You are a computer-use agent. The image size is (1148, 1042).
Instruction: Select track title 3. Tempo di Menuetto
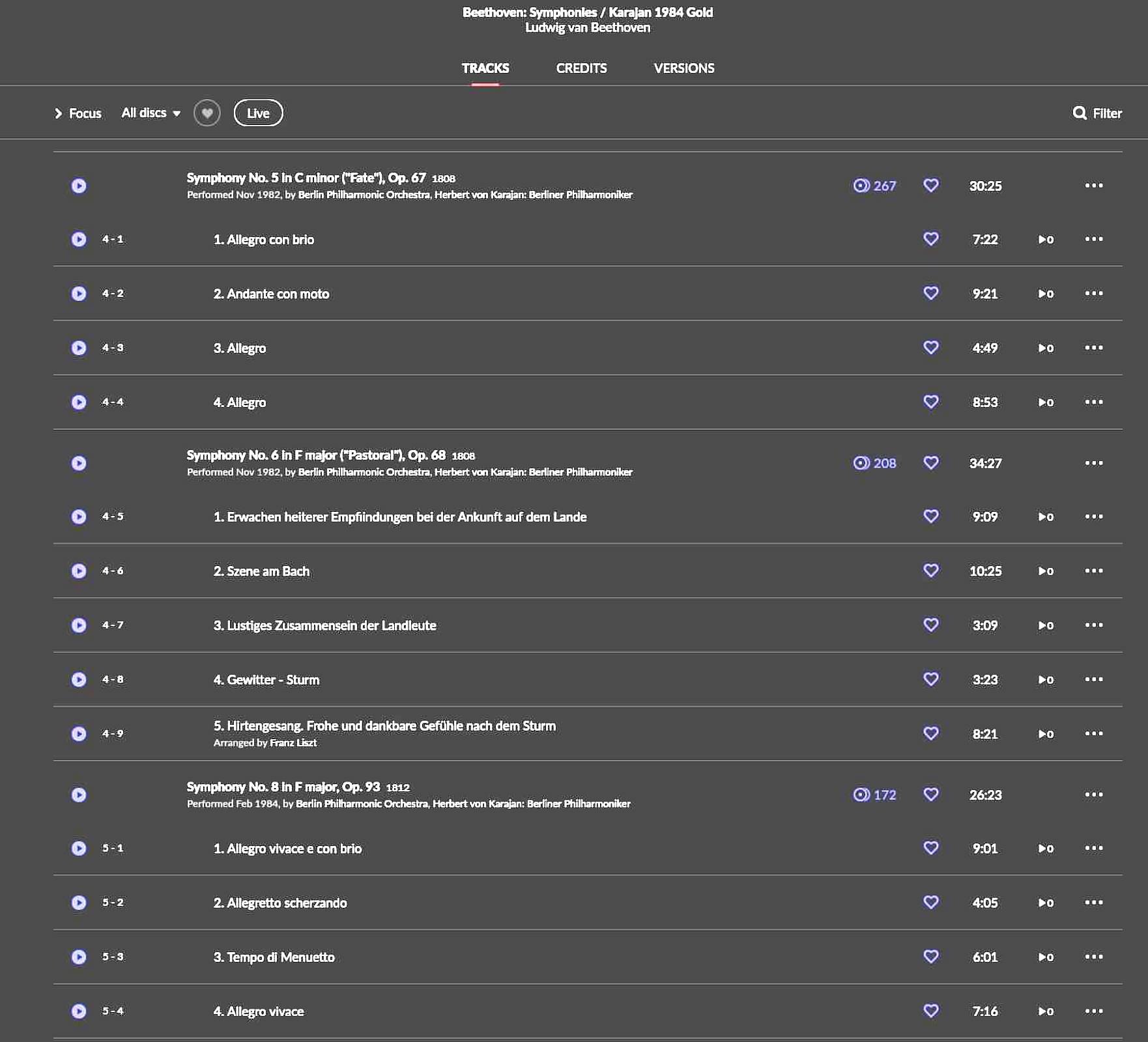274,957
